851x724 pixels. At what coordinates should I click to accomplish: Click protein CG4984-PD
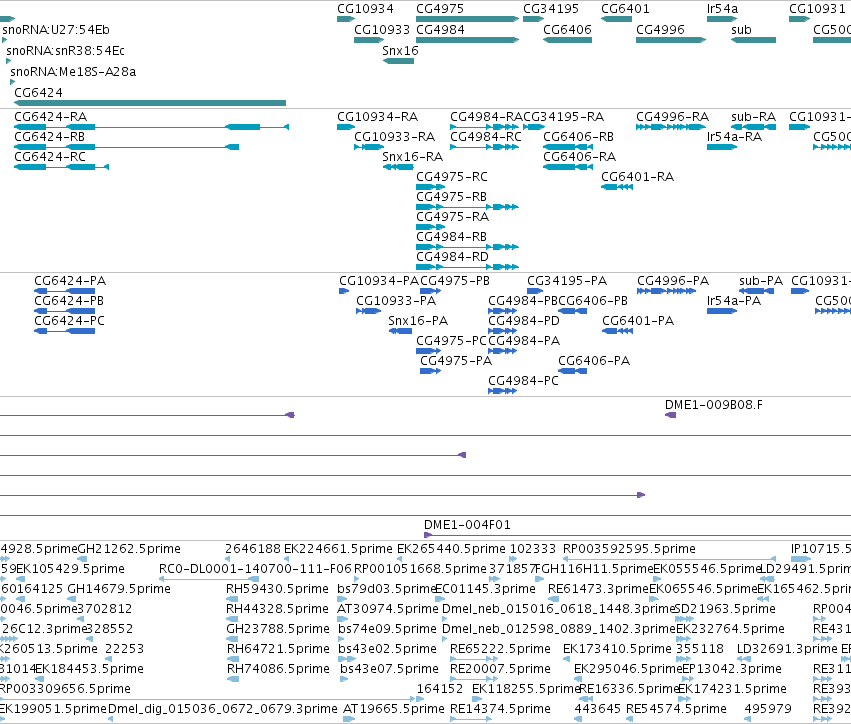(502, 332)
